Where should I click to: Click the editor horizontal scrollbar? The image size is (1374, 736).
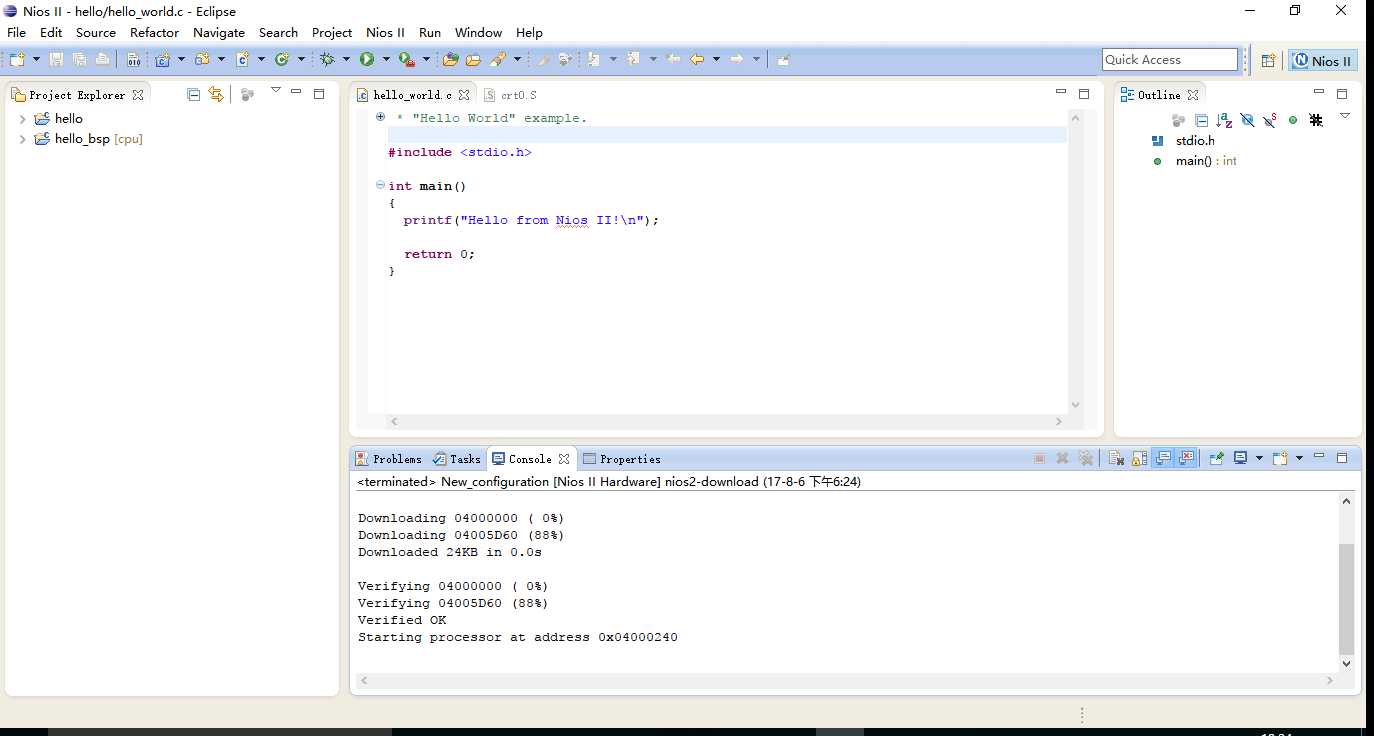725,422
